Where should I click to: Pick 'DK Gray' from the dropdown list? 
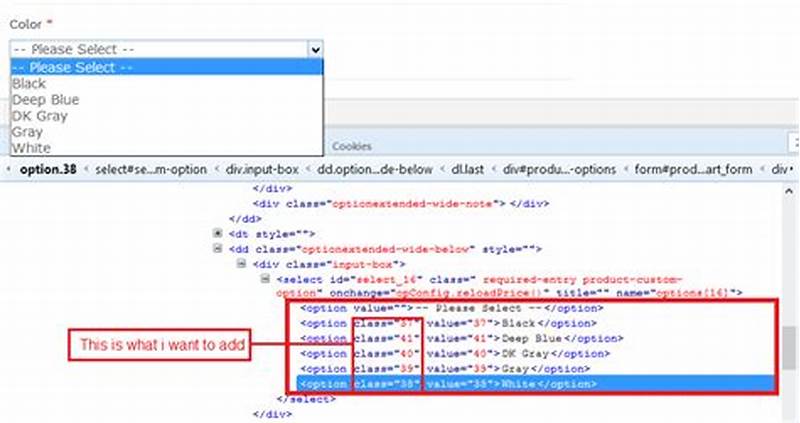pyautogui.click(x=167, y=116)
